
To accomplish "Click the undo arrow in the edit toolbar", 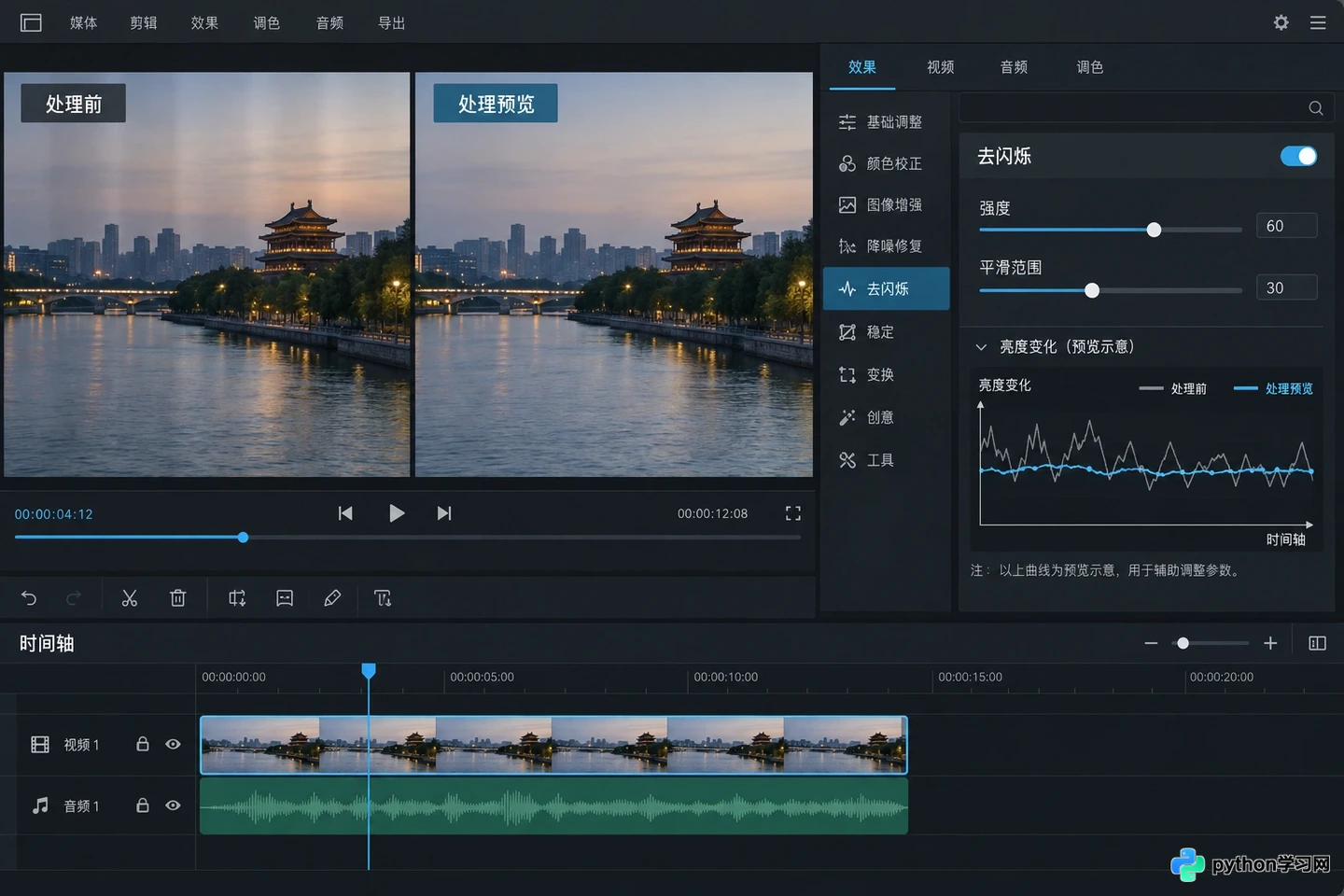I will [x=29, y=598].
